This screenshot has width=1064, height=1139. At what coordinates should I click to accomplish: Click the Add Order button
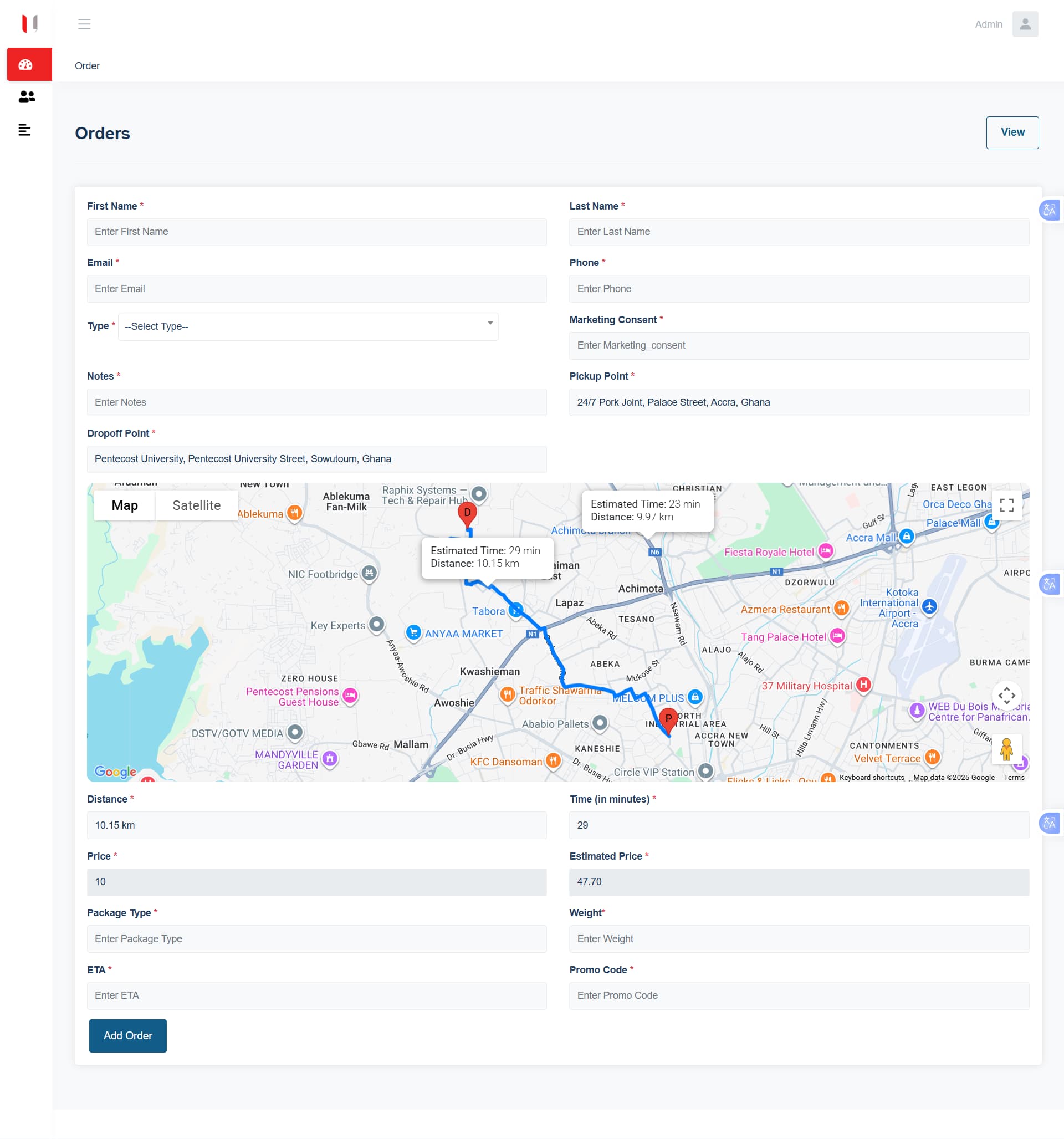[x=128, y=1035]
